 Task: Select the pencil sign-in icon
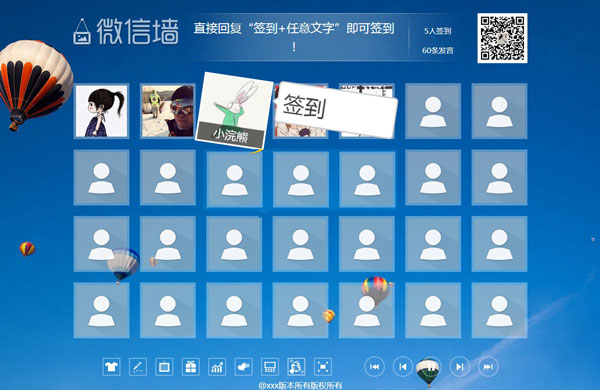pos(138,367)
